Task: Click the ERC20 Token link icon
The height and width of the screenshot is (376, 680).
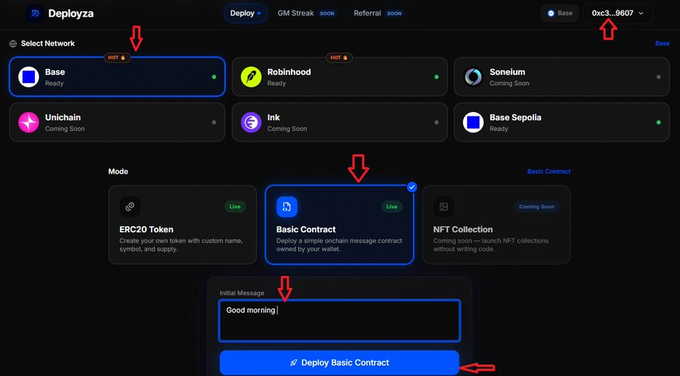Action: [x=130, y=207]
